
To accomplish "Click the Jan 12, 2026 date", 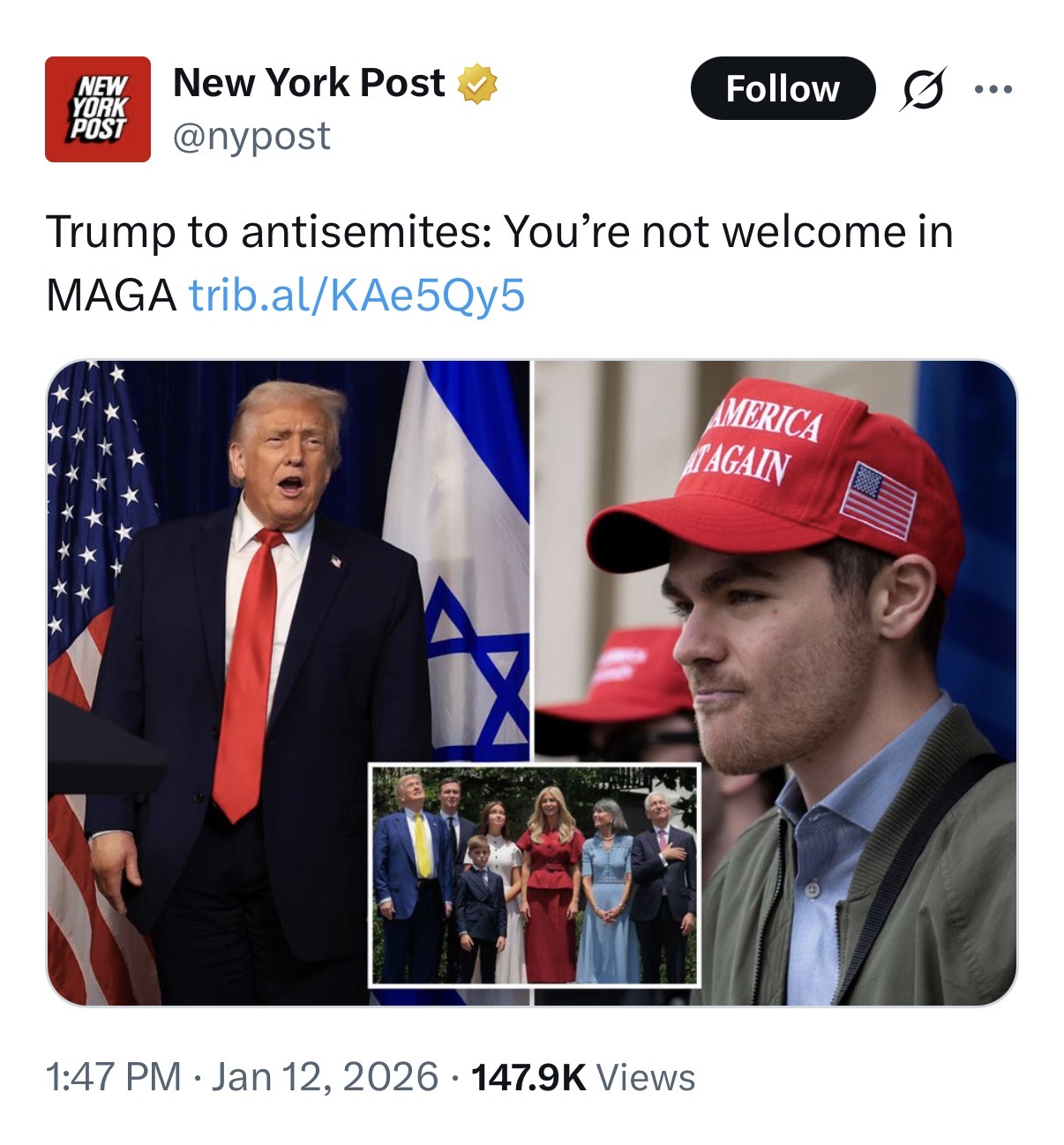I will click(325, 1077).
